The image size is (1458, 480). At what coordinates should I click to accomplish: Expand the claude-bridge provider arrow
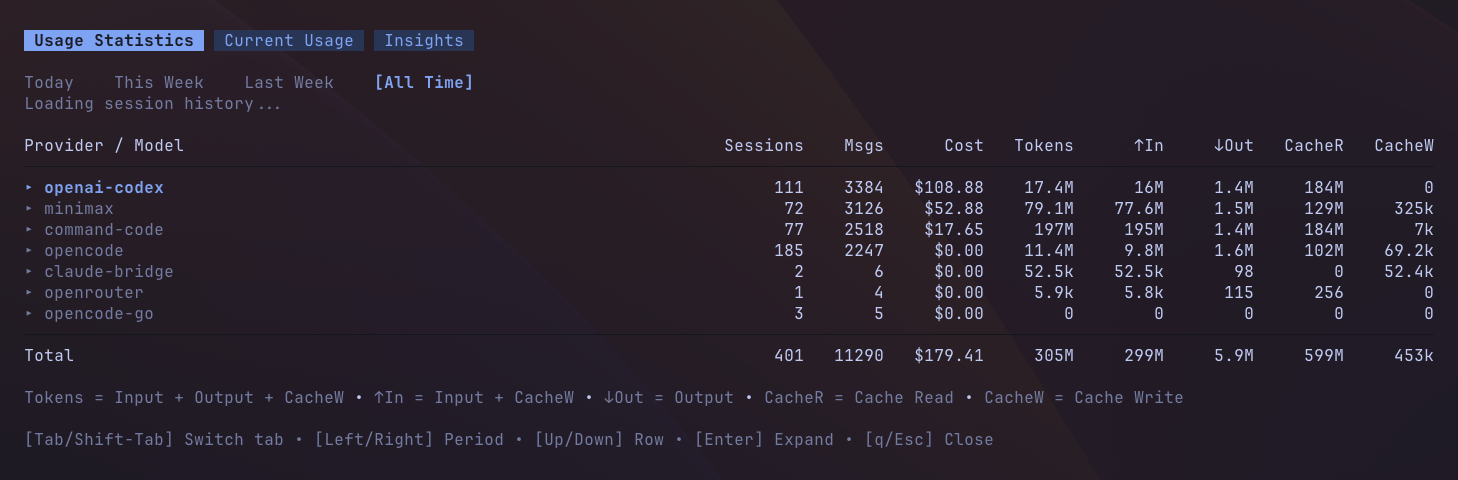pyautogui.click(x=29, y=272)
